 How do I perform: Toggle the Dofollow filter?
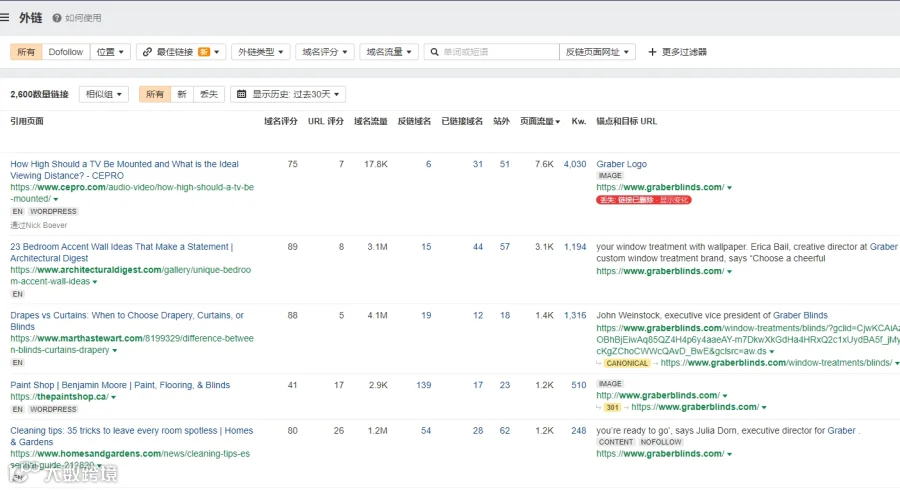point(65,52)
